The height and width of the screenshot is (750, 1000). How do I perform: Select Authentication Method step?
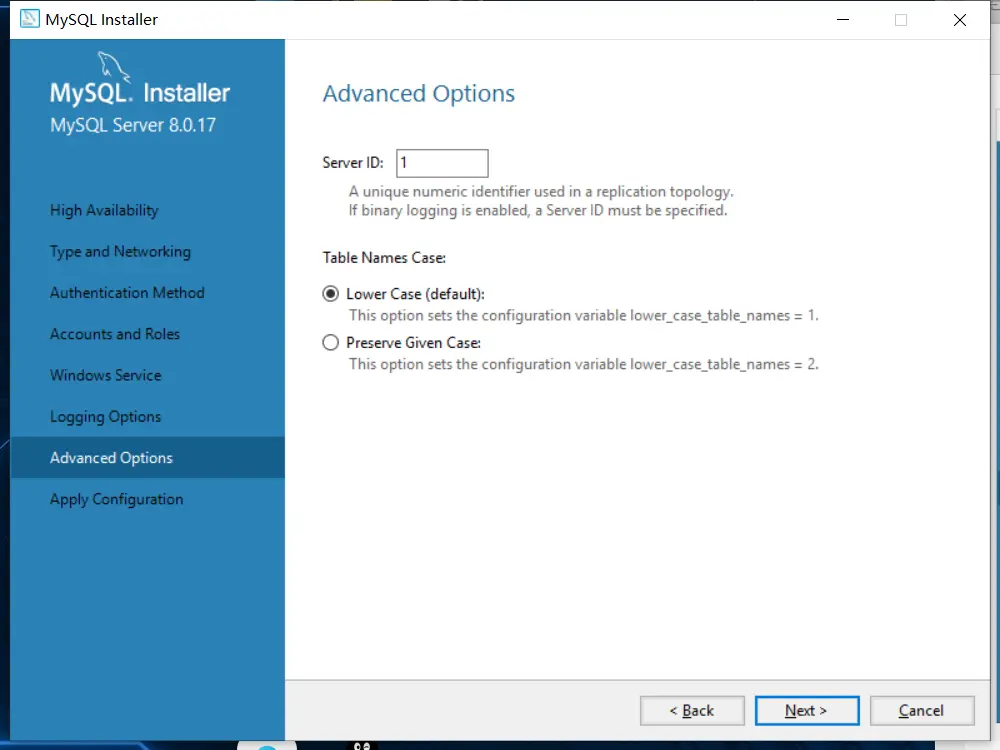[x=127, y=293]
